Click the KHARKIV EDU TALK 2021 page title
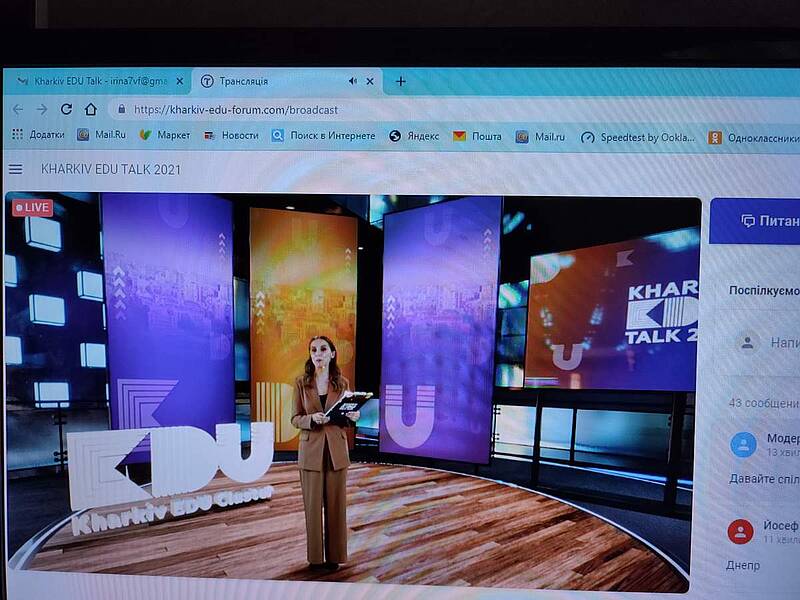The height and width of the screenshot is (600, 800). [111, 169]
